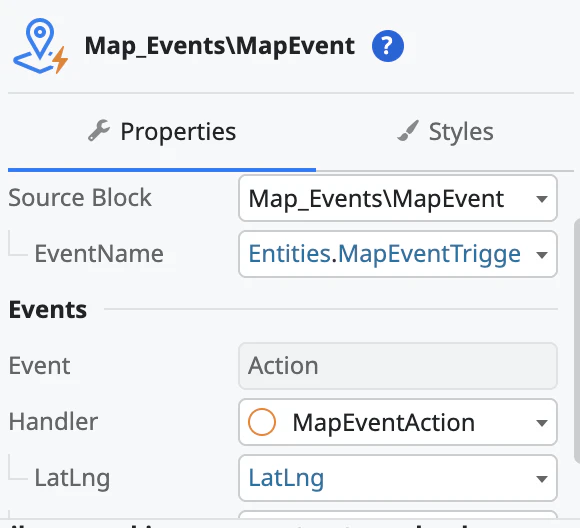Click the MapEvent map pin block icon
Image resolution: width=580 pixels, height=528 pixels.
[41, 46]
